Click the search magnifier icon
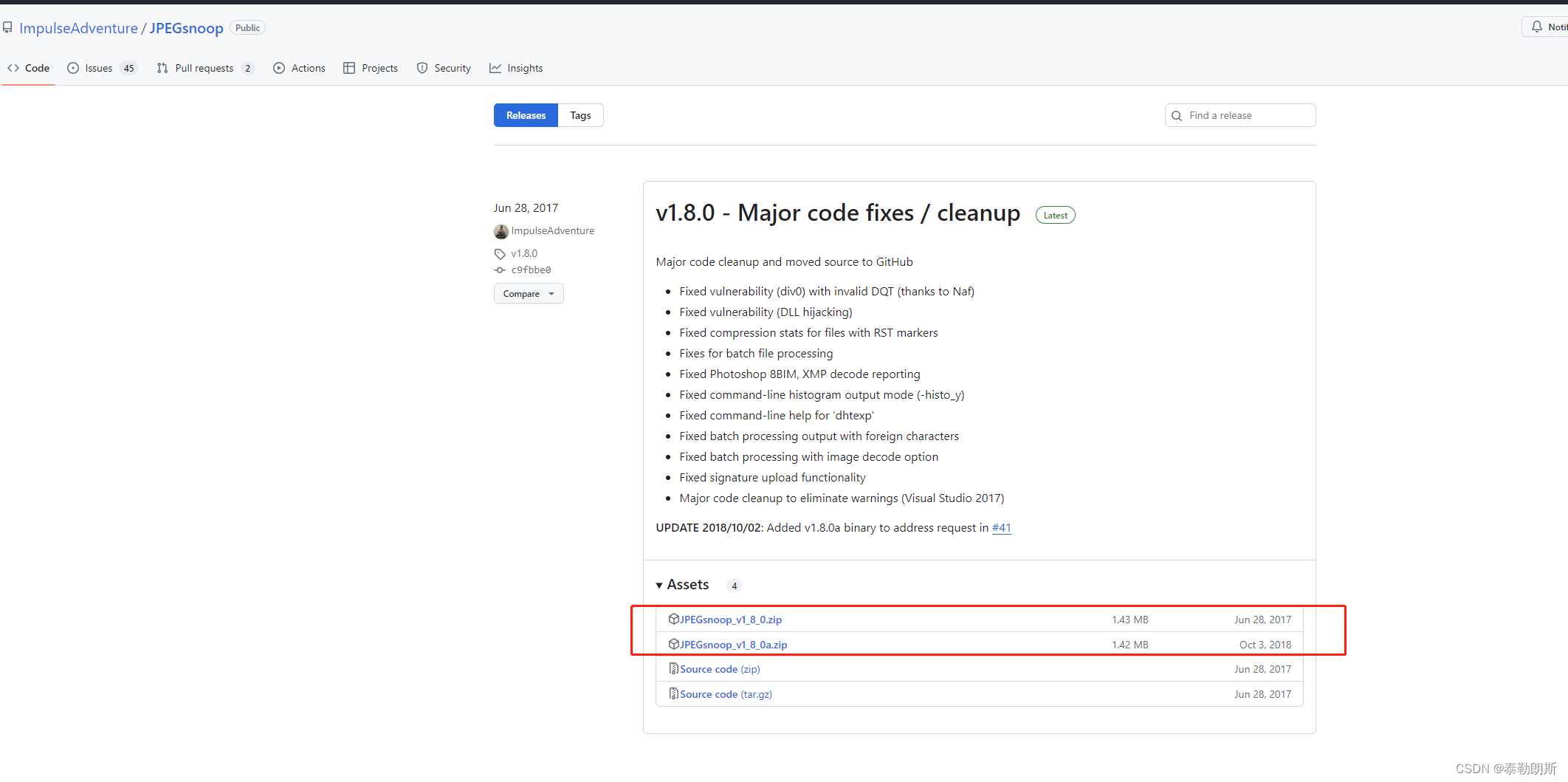 pos(1177,116)
